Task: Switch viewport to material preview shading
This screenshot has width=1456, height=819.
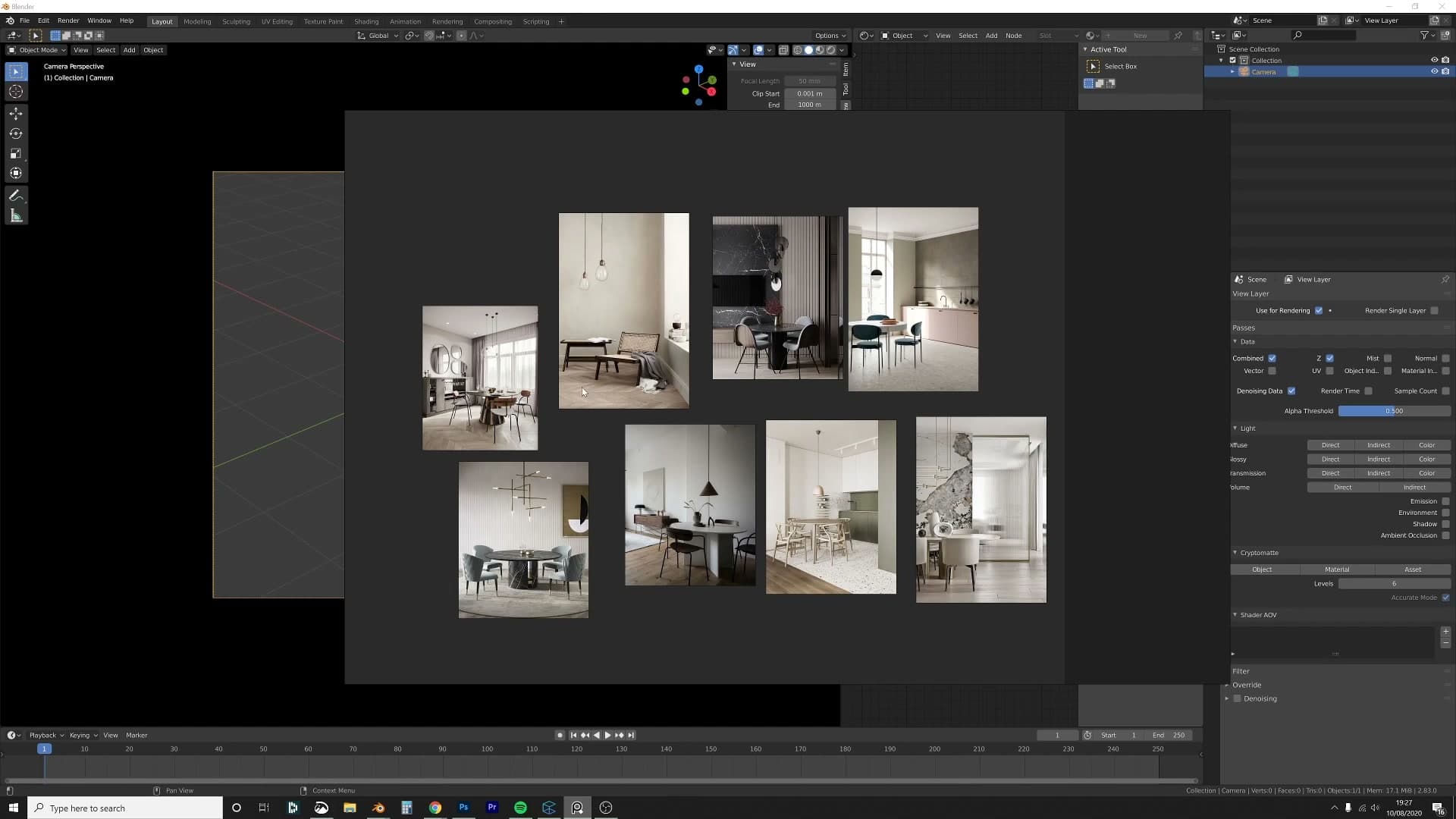Action: 820,50
